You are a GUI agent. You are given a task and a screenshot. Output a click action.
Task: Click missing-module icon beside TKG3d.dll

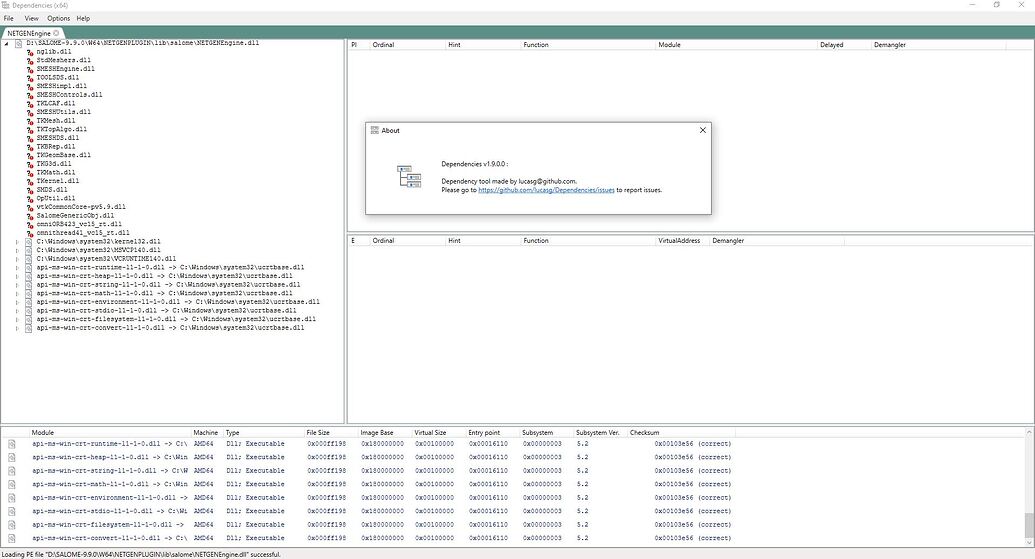point(30,164)
